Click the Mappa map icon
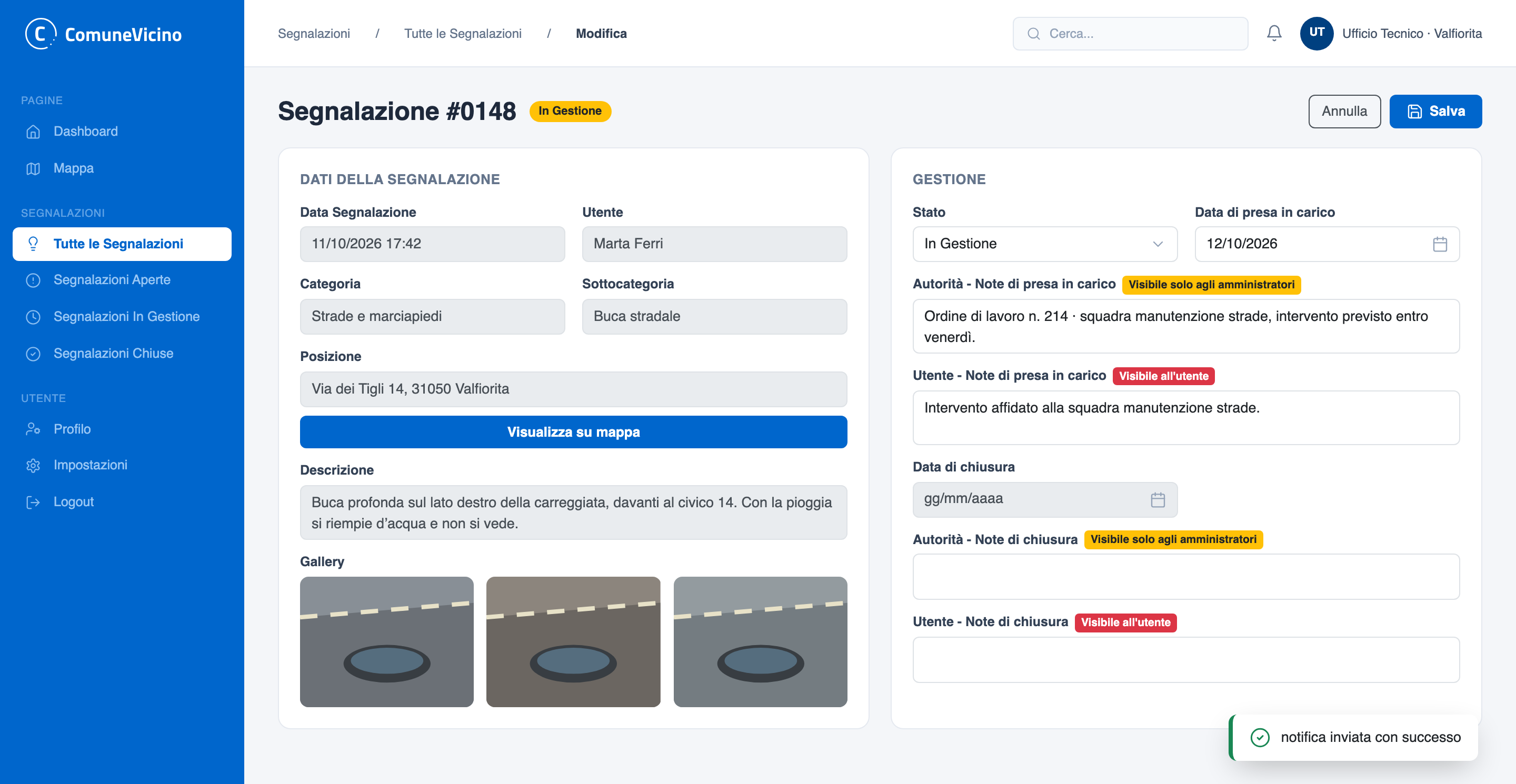This screenshot has height=784, width=1516. click(x=34, y=169)
